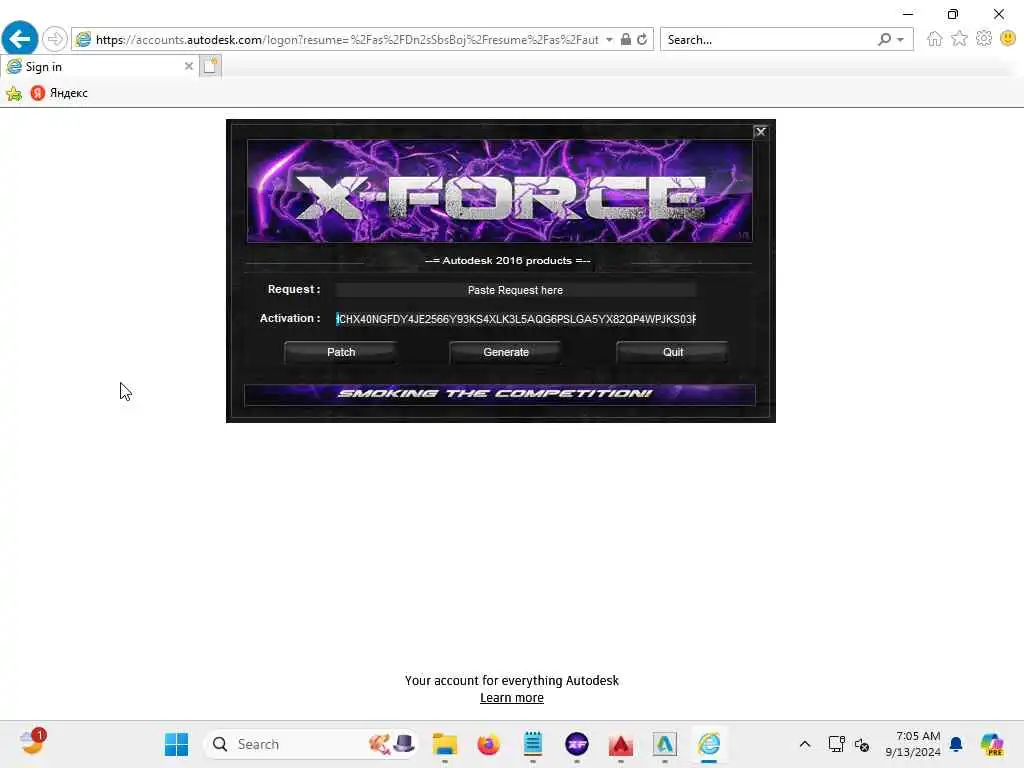Open browser Tools gear icon
The image size is (1024, 768).
(984, 39)
